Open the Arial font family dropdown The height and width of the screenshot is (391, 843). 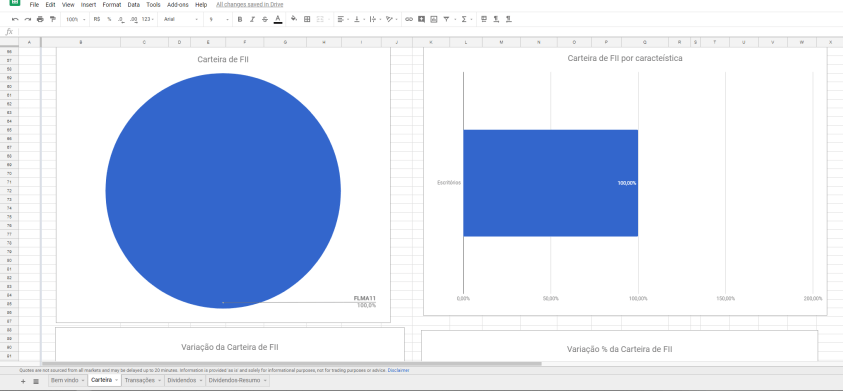[181, 19]
